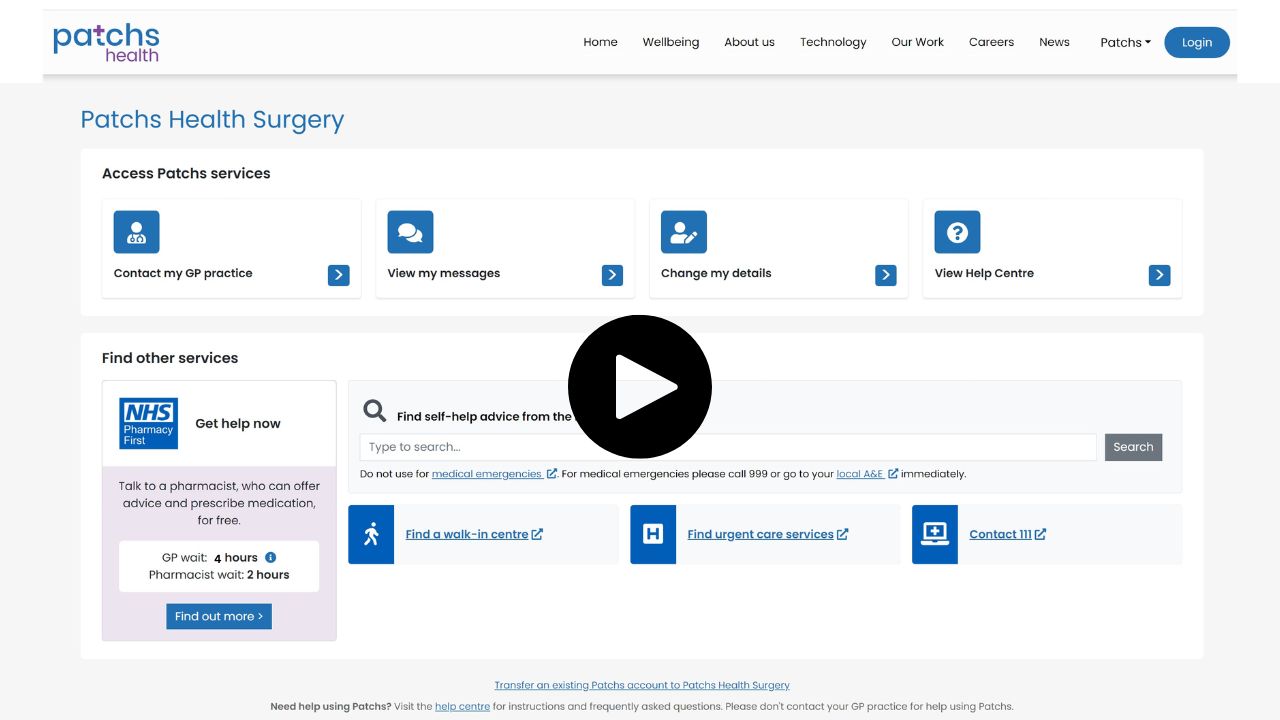Click the walking person walk-in icon
Viewport: 1280px width, 720px height.
click(x=371, y=534)
